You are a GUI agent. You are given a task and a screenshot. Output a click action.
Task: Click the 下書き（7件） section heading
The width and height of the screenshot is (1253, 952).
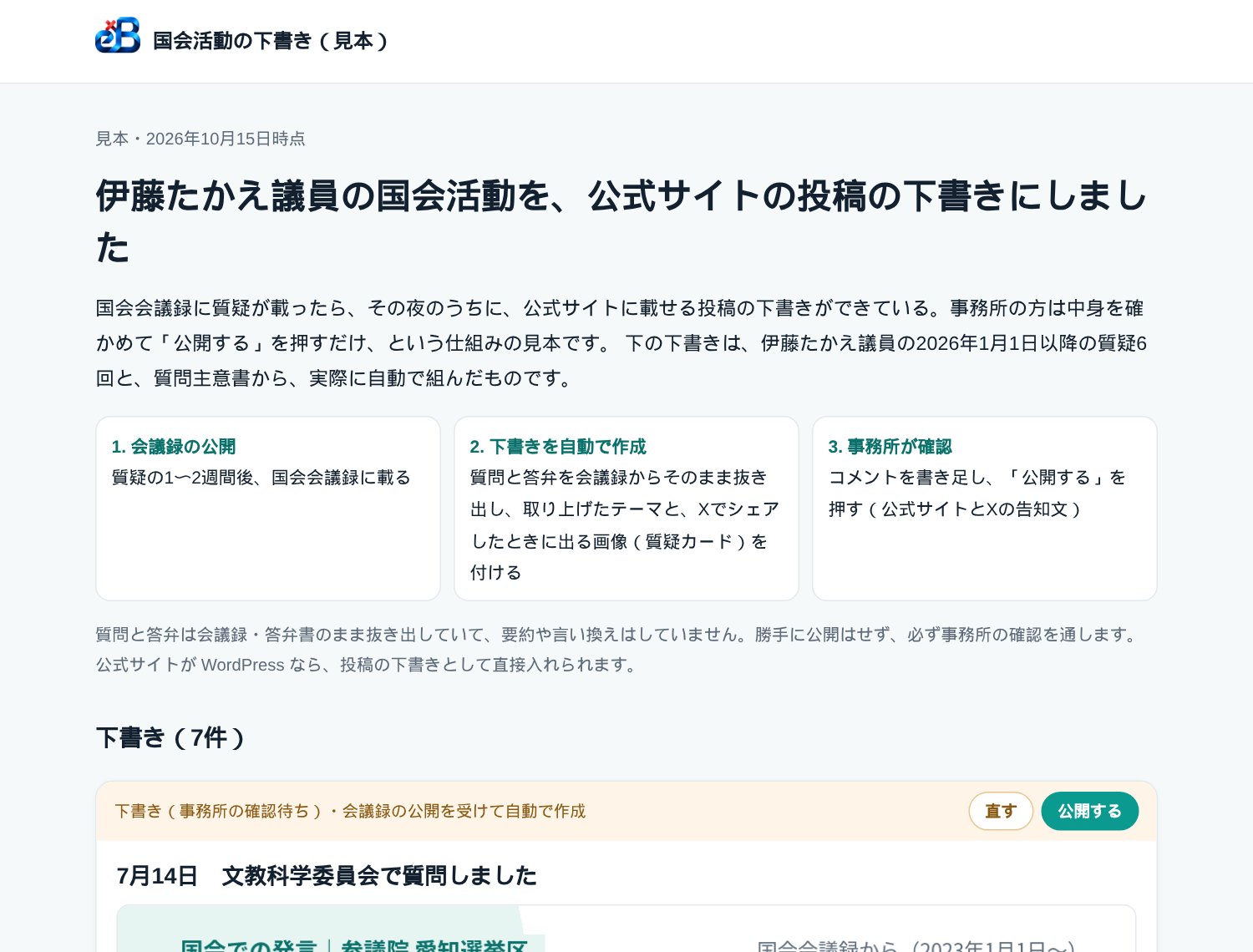tap(170, 737)
